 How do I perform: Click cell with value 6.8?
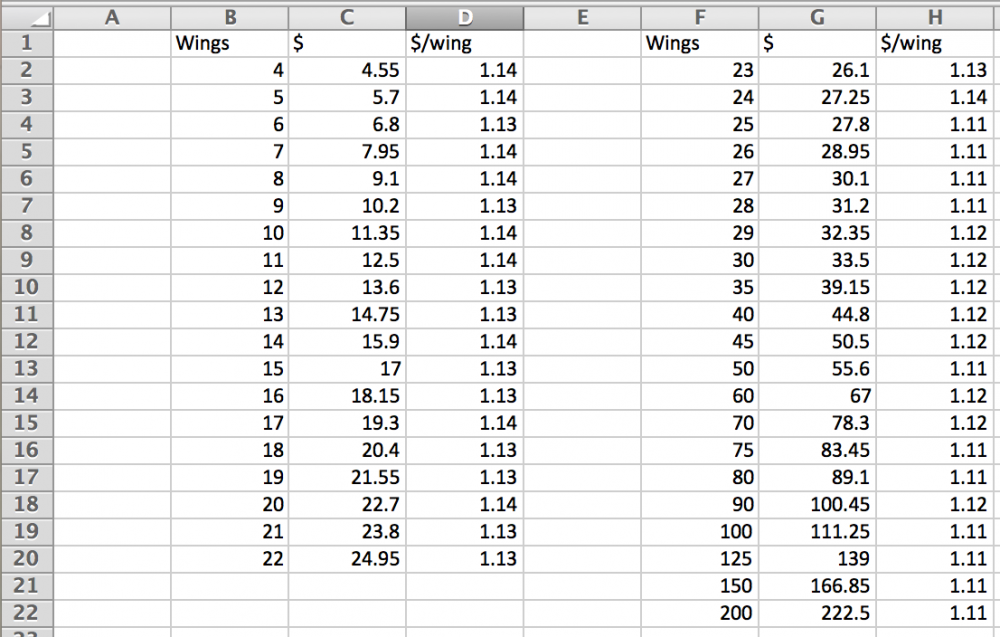click(347, 125)
